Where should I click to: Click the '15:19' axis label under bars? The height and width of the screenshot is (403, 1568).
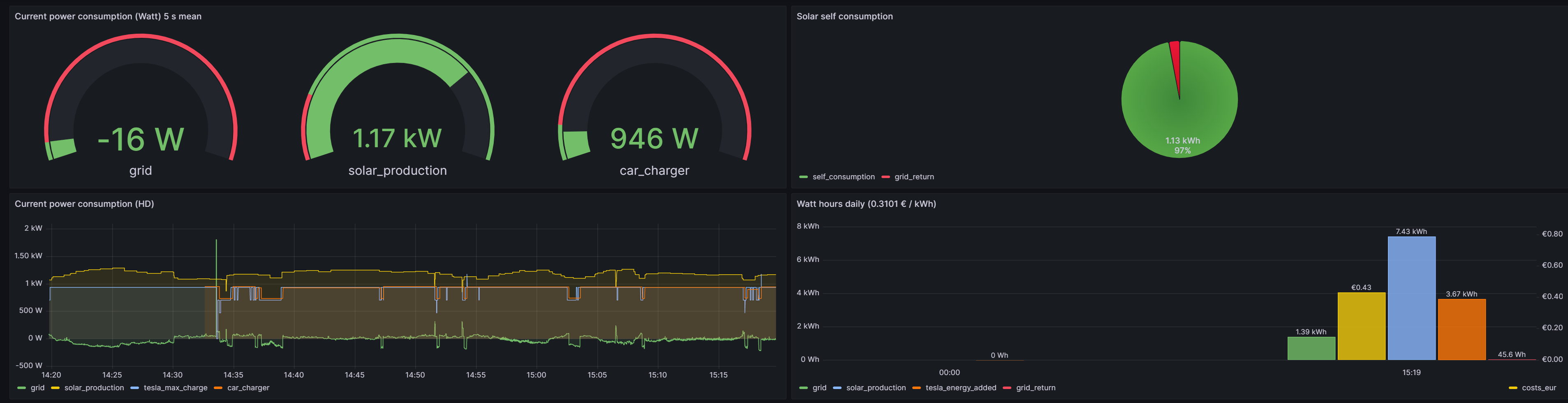[1411, 373]
